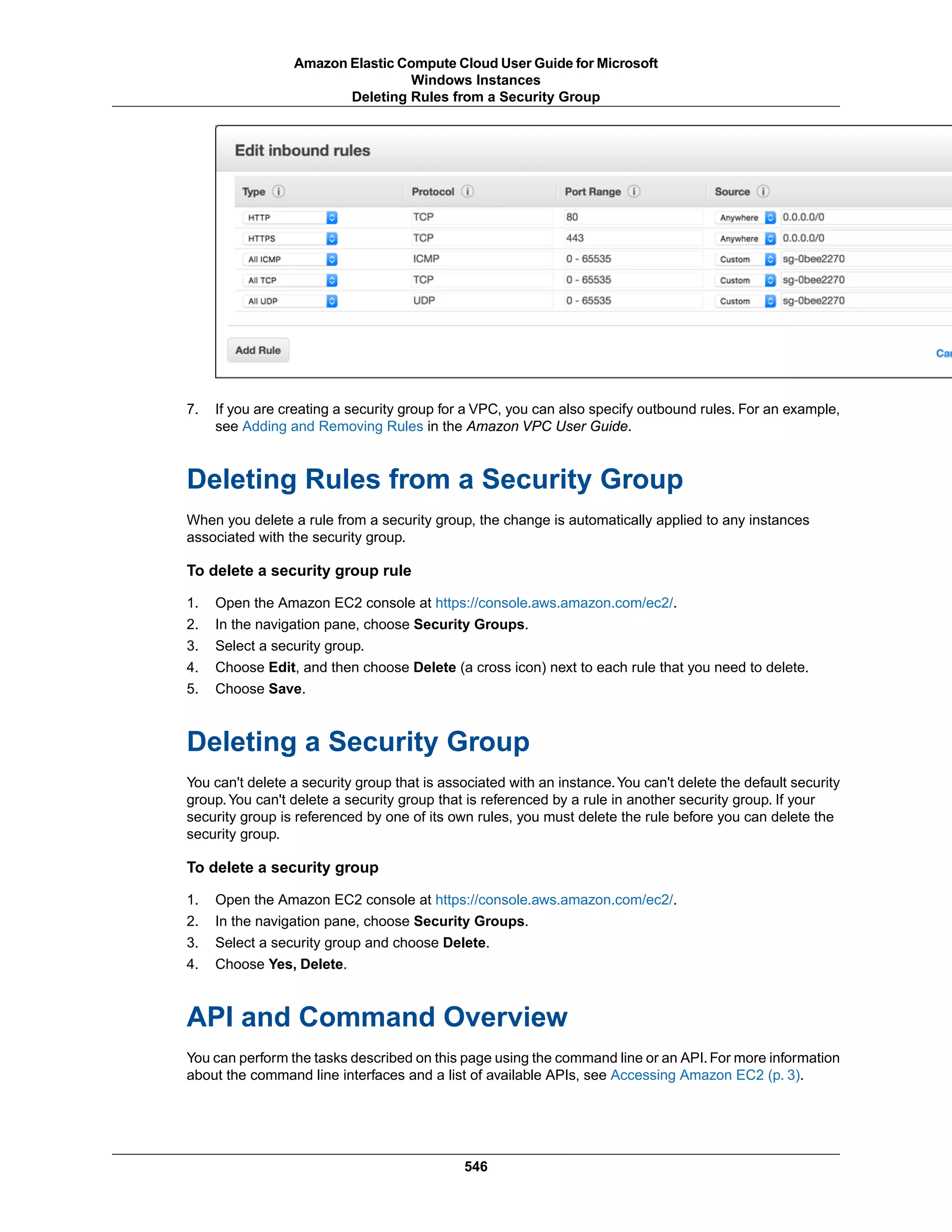Open the HTTP type dropdown
This screenshot has width=952, height=1232.
pos(331,218)
